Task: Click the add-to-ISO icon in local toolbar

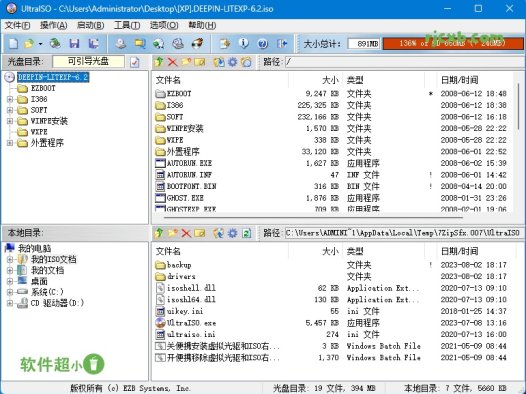Action: 219,233
